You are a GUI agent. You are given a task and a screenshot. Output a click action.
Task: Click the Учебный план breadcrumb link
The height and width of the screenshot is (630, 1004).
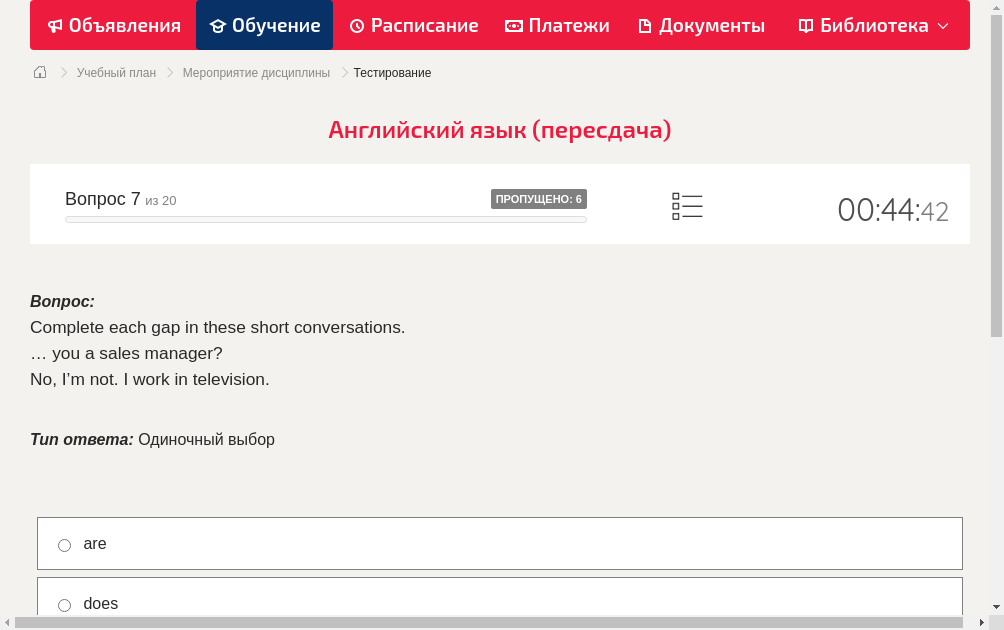116,72
